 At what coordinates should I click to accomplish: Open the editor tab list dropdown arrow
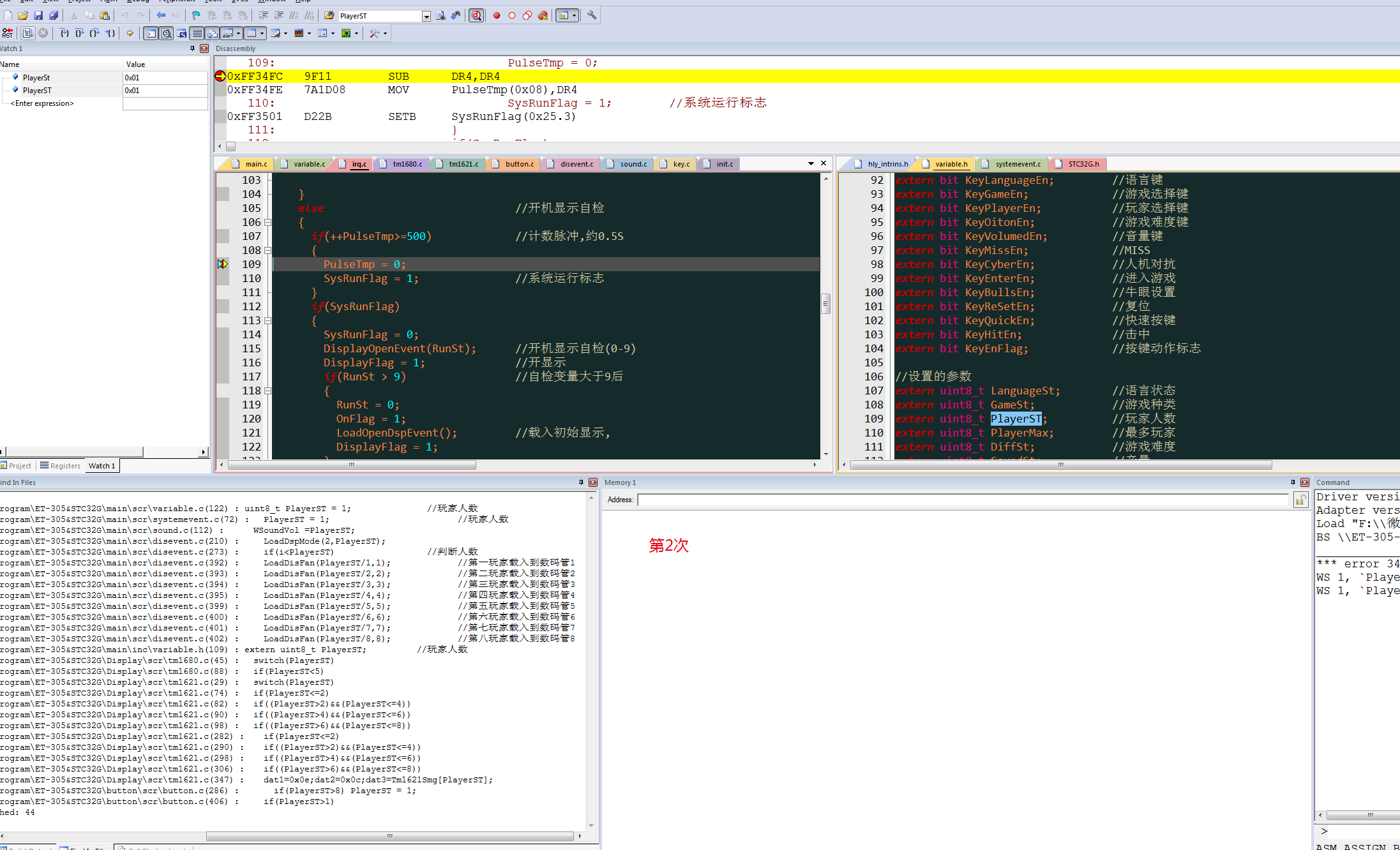pyautogui.click(x=811, y=164)
